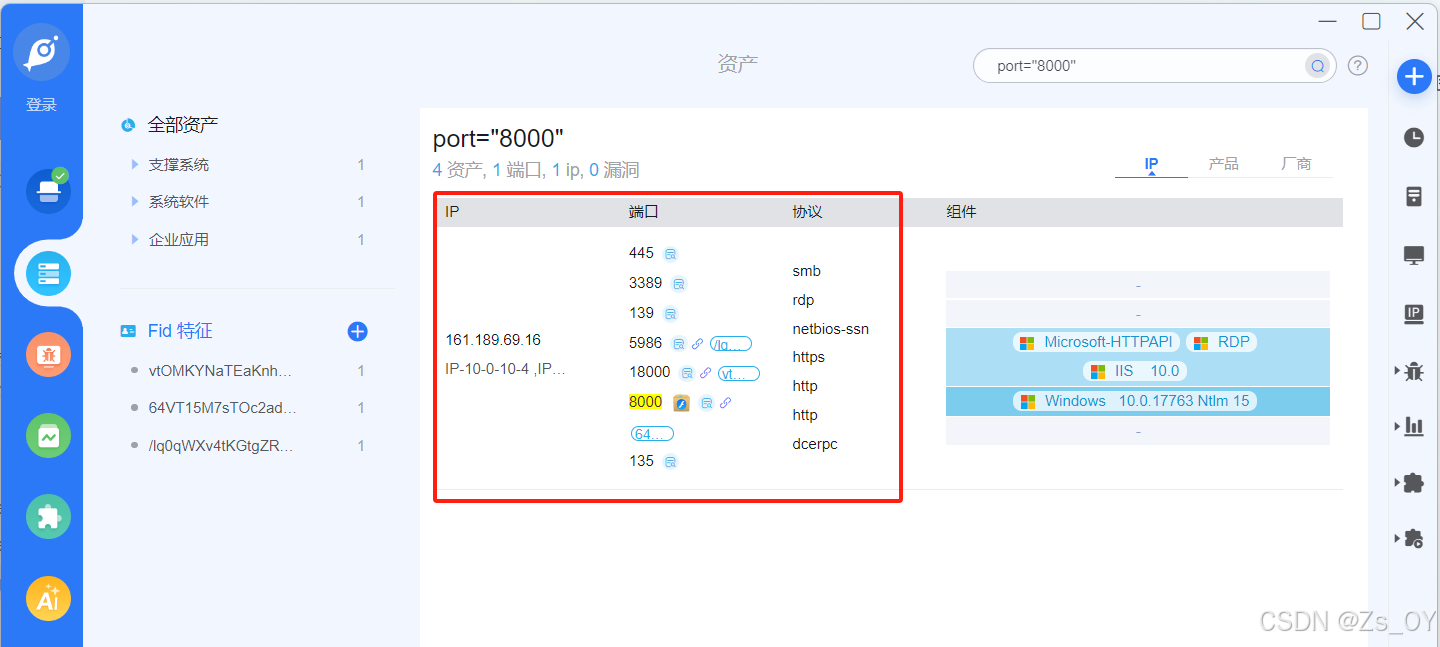Click the 协议 column header

tap(808, 212)
